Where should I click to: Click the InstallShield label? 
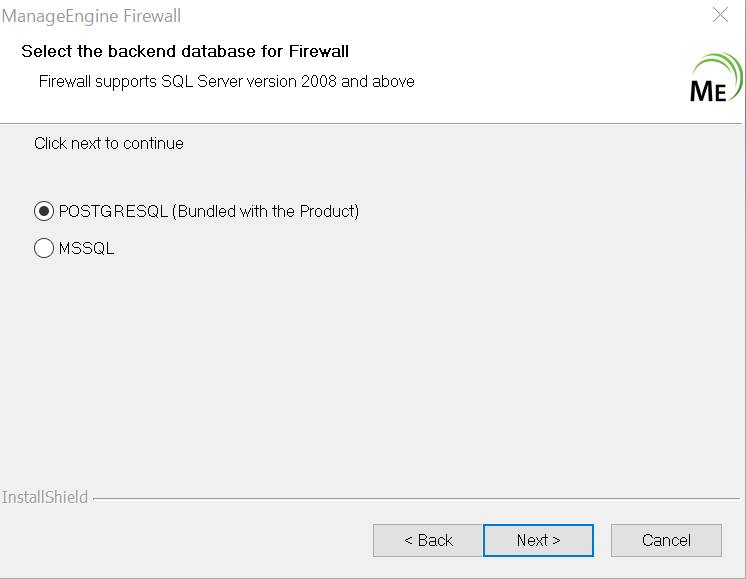click(x=45, y=497)
